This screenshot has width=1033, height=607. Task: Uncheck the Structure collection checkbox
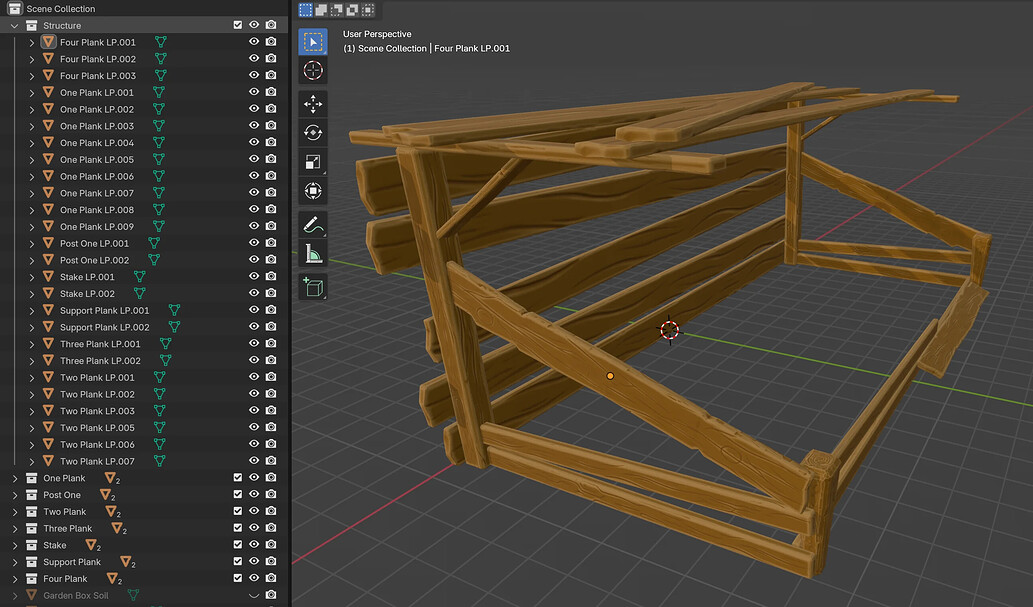point(238,25)
